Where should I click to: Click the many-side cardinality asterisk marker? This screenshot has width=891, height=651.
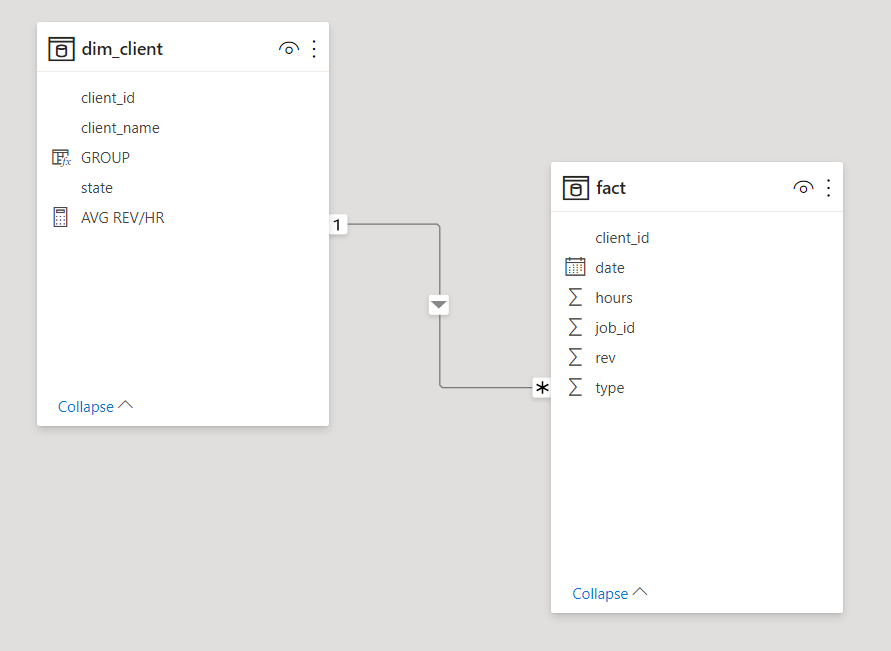click(x=542, y=388)
